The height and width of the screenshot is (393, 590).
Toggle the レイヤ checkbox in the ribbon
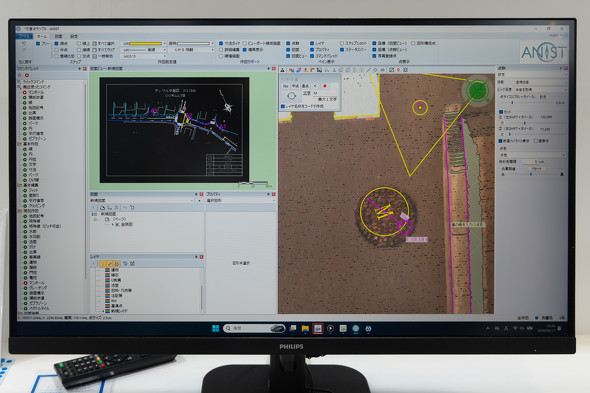(x=312, y=43)
